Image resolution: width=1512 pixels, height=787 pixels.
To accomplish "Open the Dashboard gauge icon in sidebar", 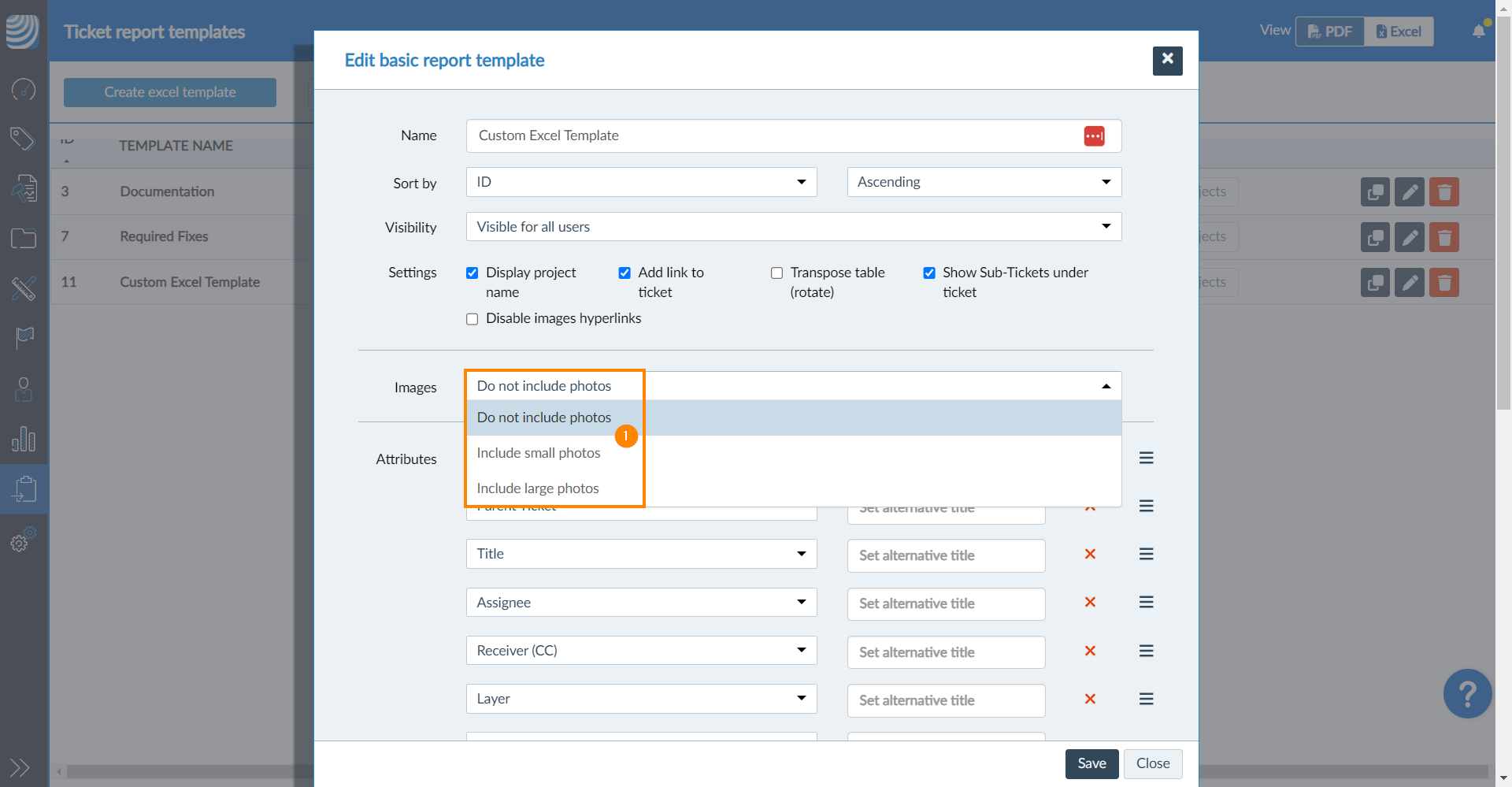I will pos(24,89).
